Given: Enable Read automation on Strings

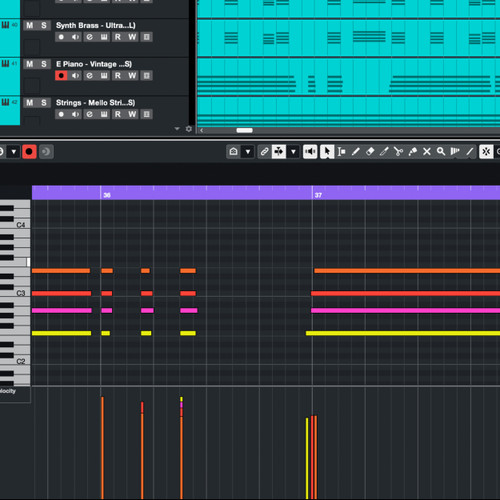Looking at the screenshot, I should pos(118,114).
